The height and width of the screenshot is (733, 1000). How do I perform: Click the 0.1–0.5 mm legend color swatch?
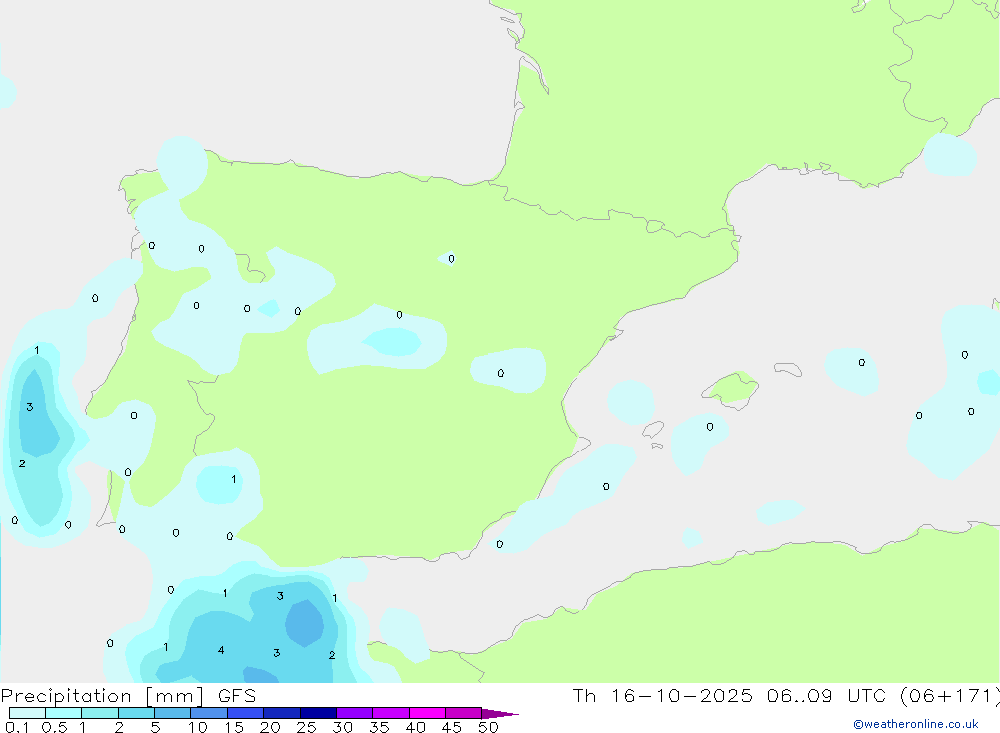[x=27, y=713]
